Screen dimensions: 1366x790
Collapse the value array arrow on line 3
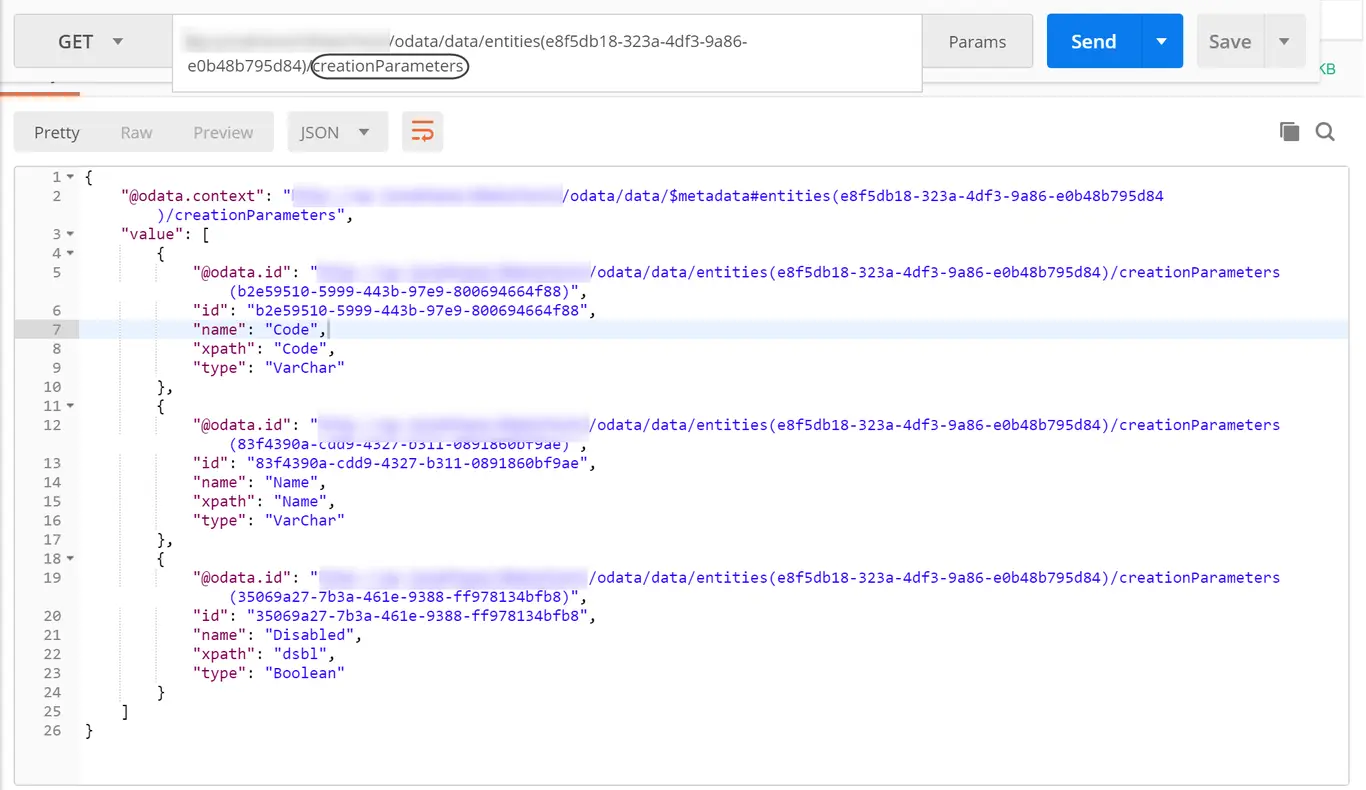[x=70, y=234]
